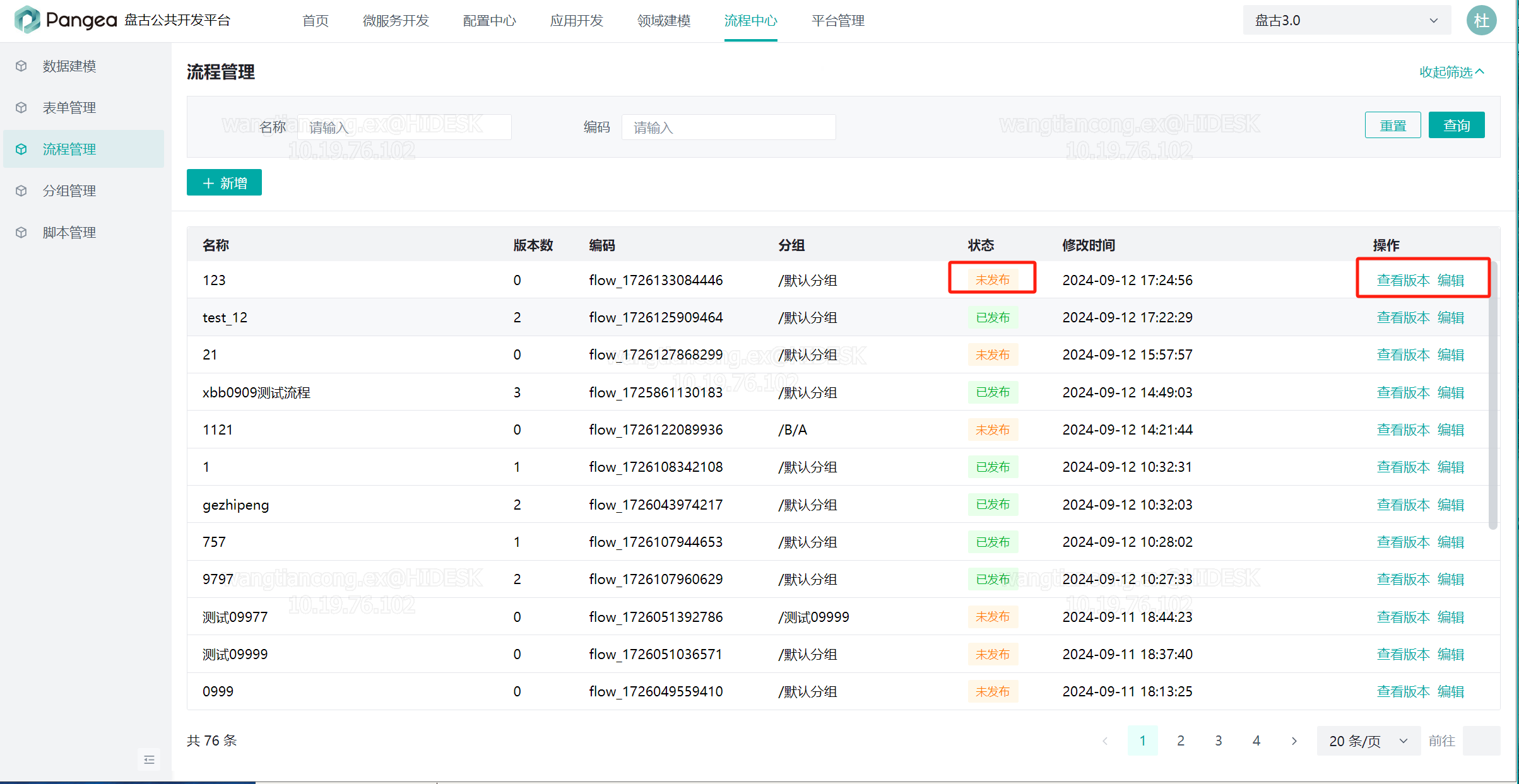Click 编辑 for flow 757
1519x784 pixels.
pyautogui.click(x=1451, y=542)
